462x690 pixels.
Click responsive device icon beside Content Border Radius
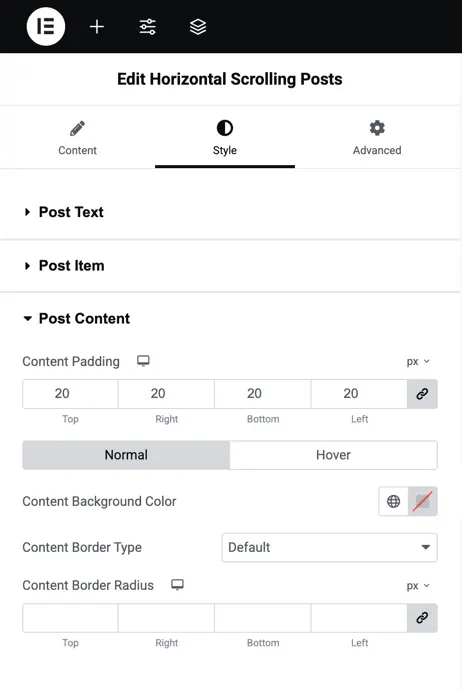(x=177, y=585)
